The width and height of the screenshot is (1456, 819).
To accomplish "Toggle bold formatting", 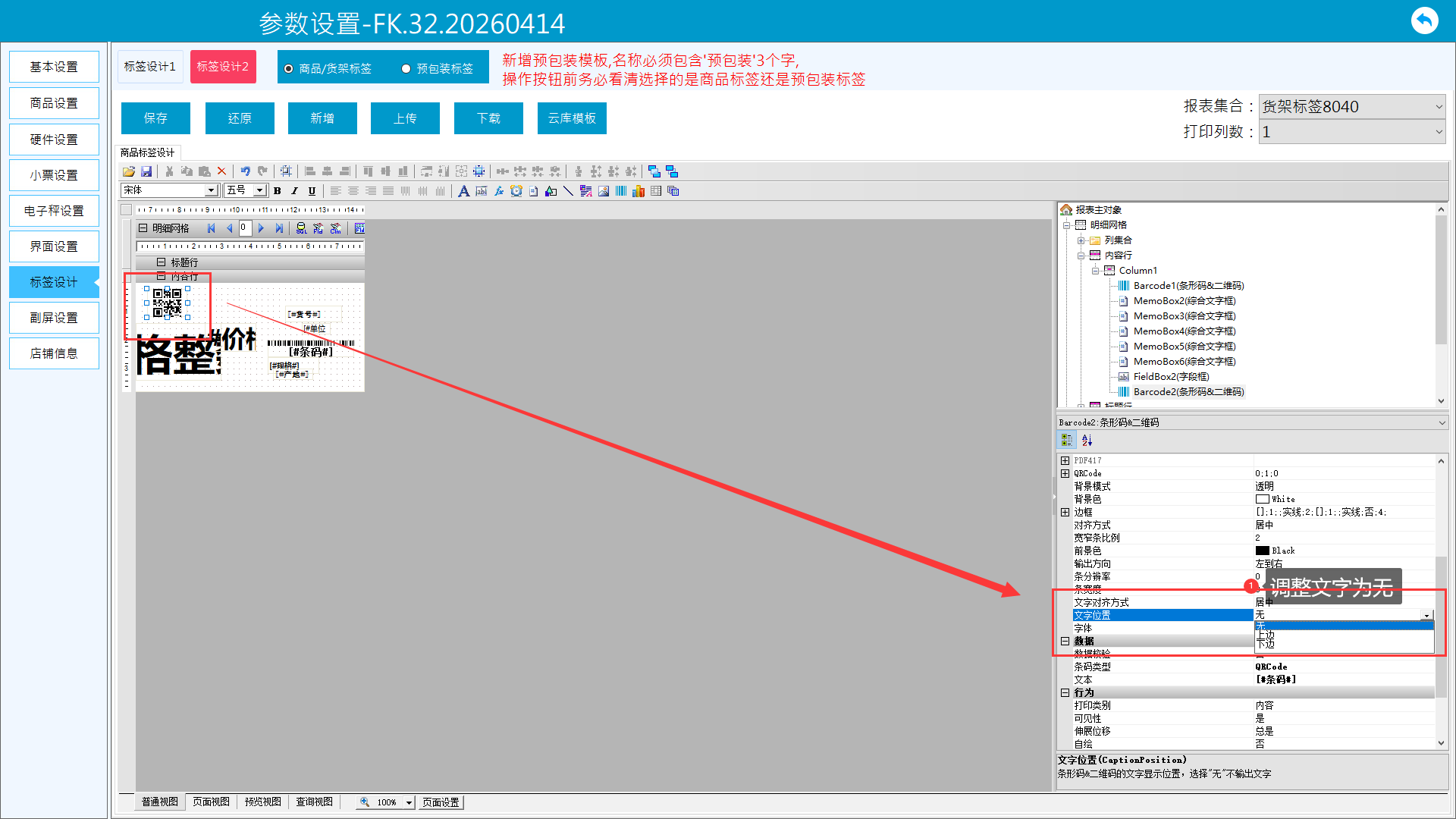I will click(278, 191).
